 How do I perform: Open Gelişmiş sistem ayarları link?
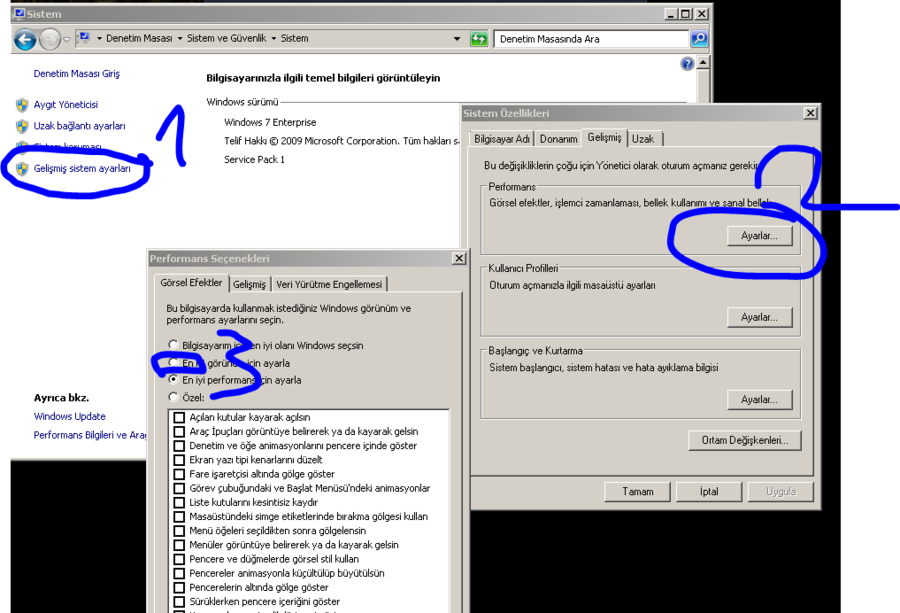click(82, 169)
